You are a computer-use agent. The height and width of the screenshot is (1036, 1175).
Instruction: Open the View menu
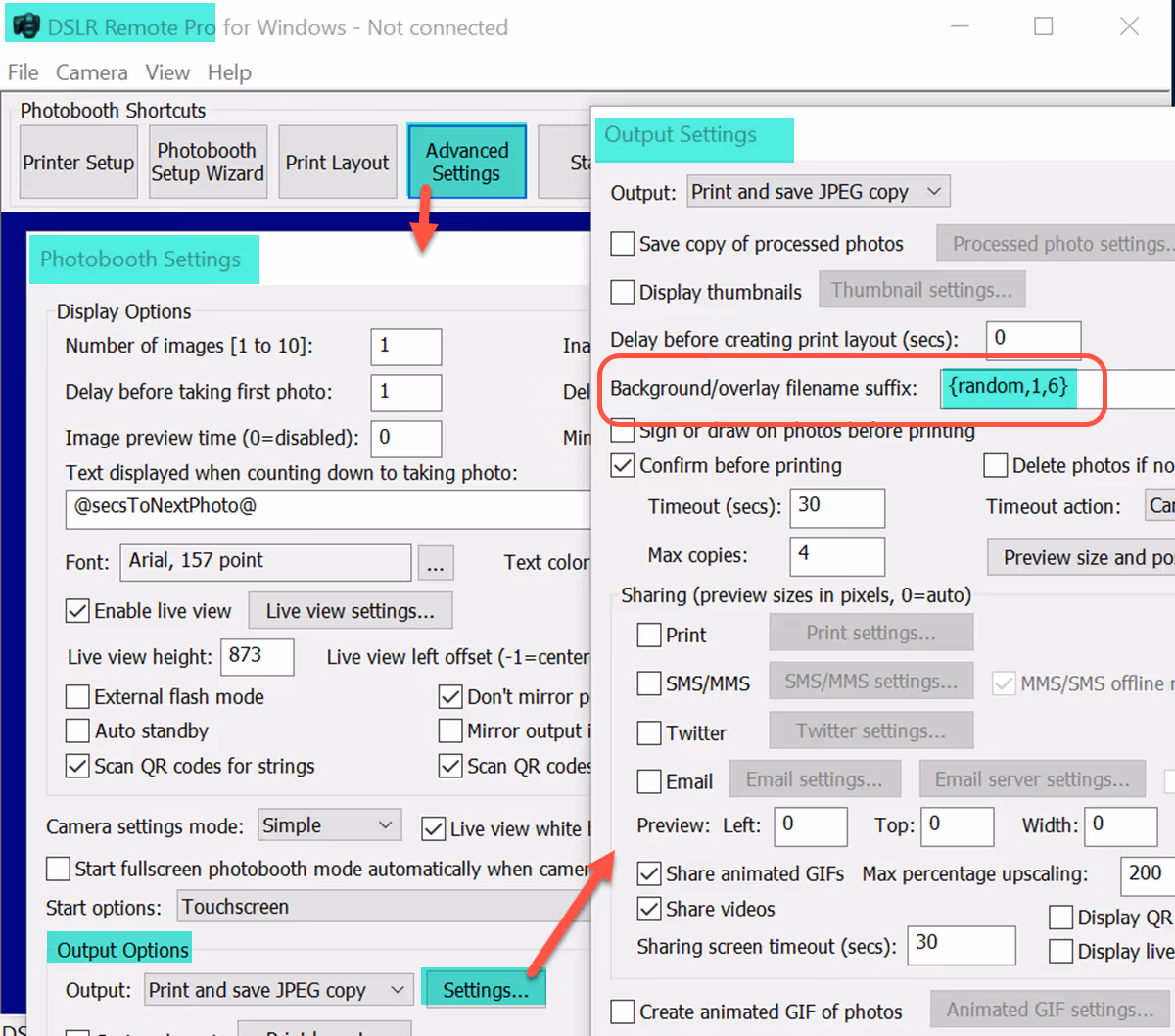coord(167,72)
